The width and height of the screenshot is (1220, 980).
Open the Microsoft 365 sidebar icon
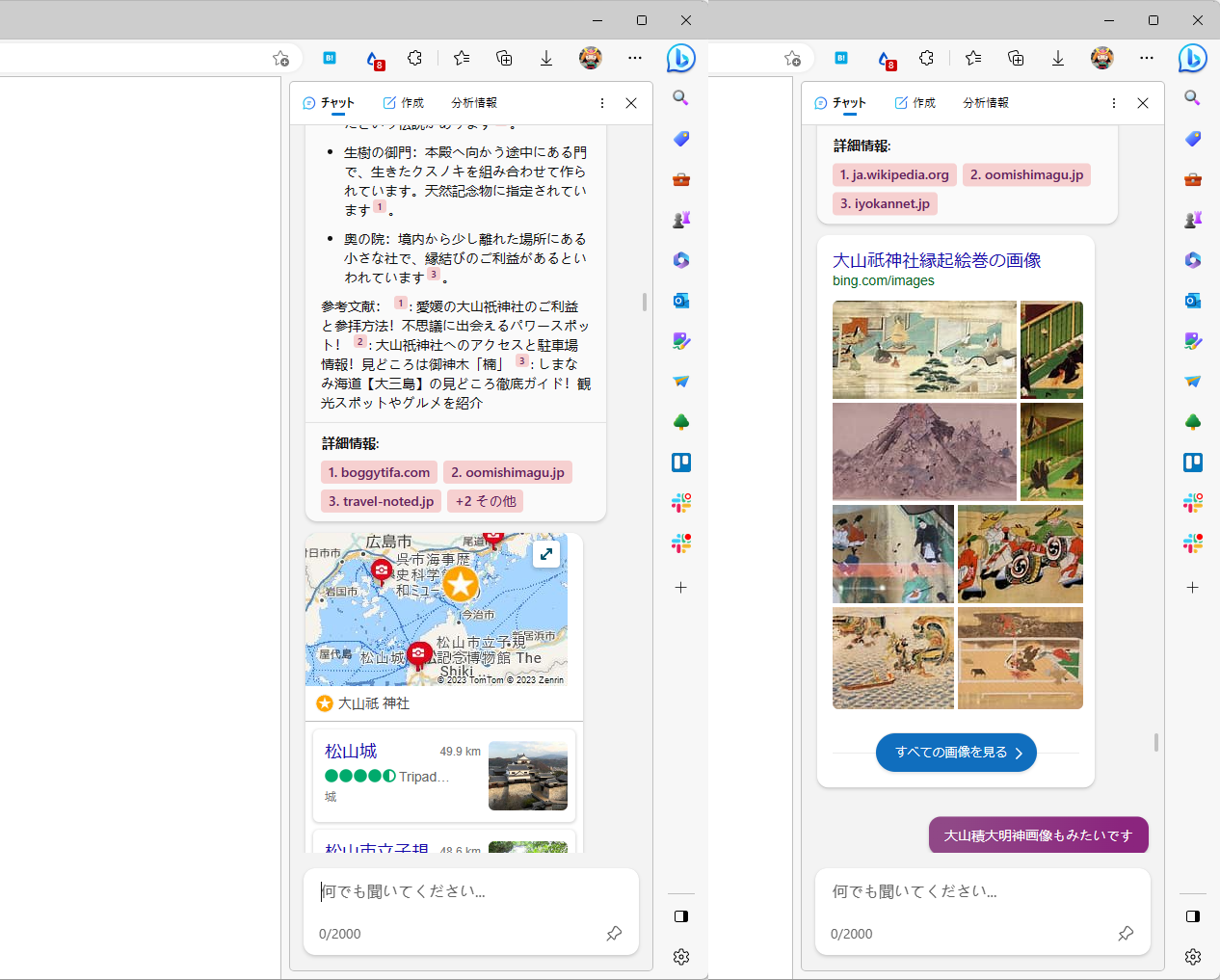[681, 259]
